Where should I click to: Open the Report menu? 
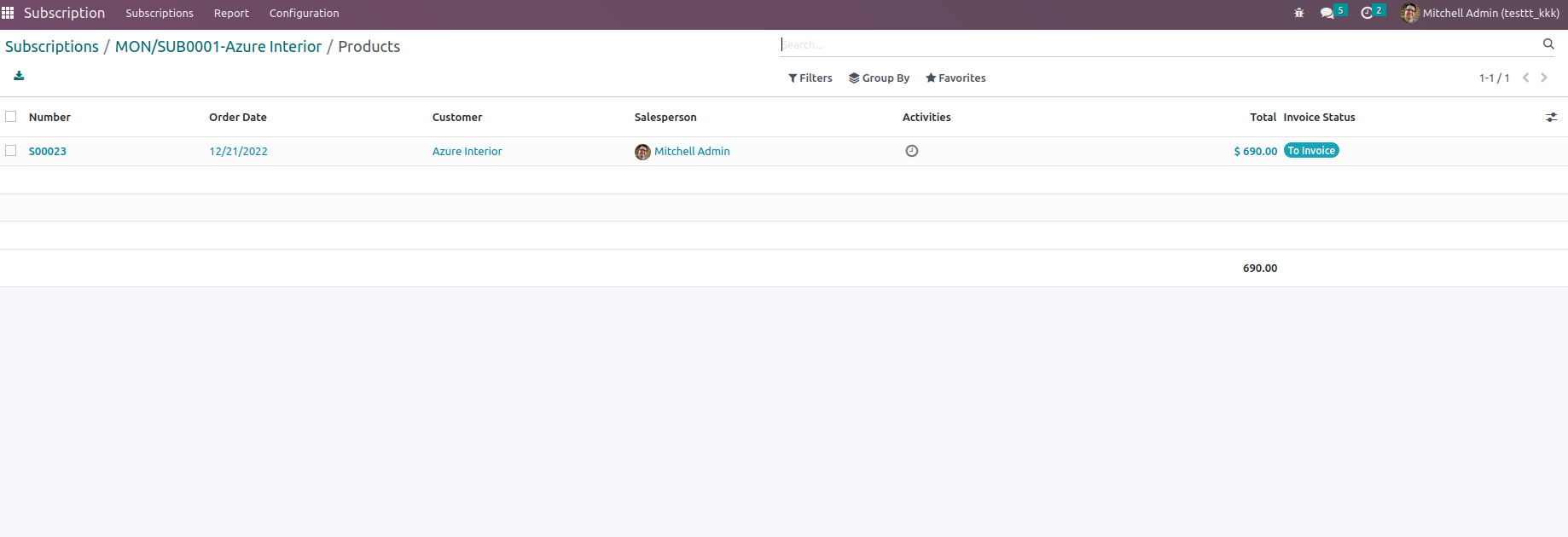click(x=231, y=13)
